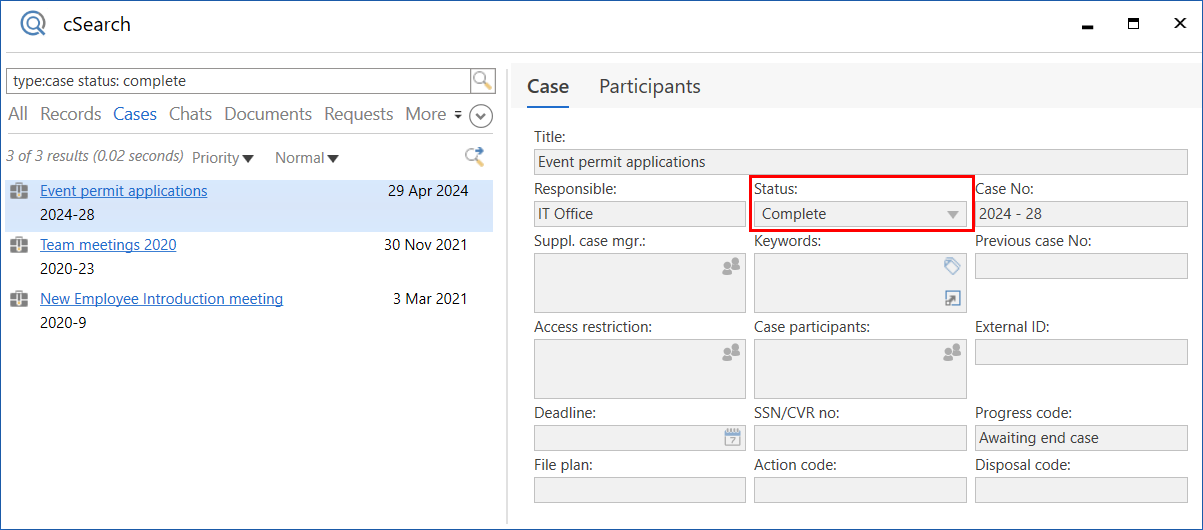The width and height of the screenshot is (1203, 530).
Task: Click people icon in Case participants field
Action: click(952, 352)
